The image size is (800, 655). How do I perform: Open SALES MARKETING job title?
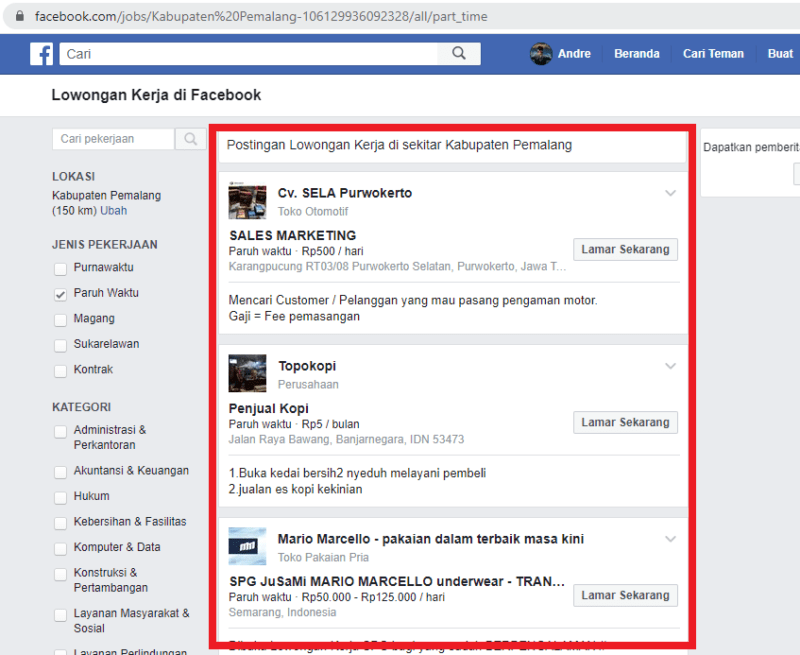[292, 235]
